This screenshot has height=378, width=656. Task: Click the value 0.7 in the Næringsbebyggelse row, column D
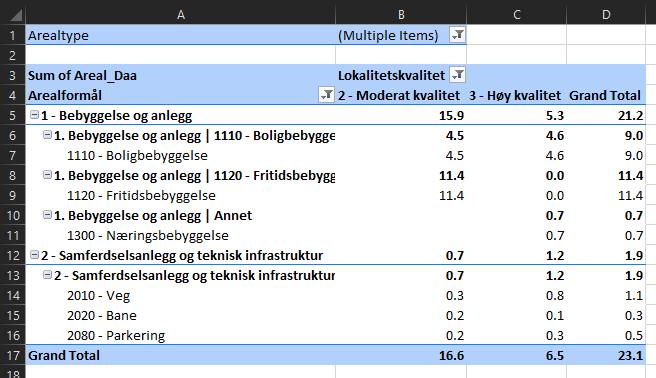click(634, 235)
